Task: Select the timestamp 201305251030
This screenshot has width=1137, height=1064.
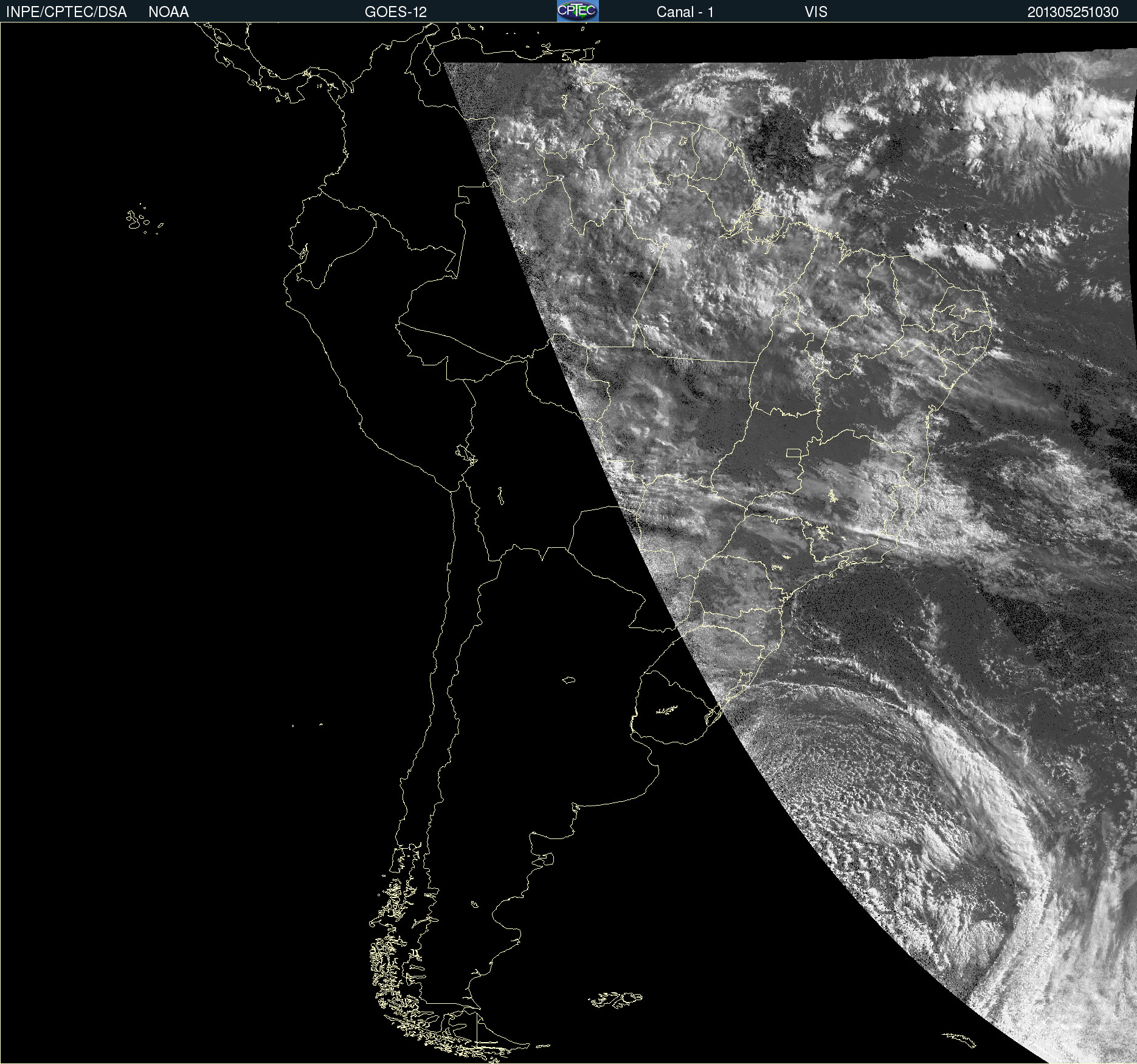Action: [x=1073, y=12]
